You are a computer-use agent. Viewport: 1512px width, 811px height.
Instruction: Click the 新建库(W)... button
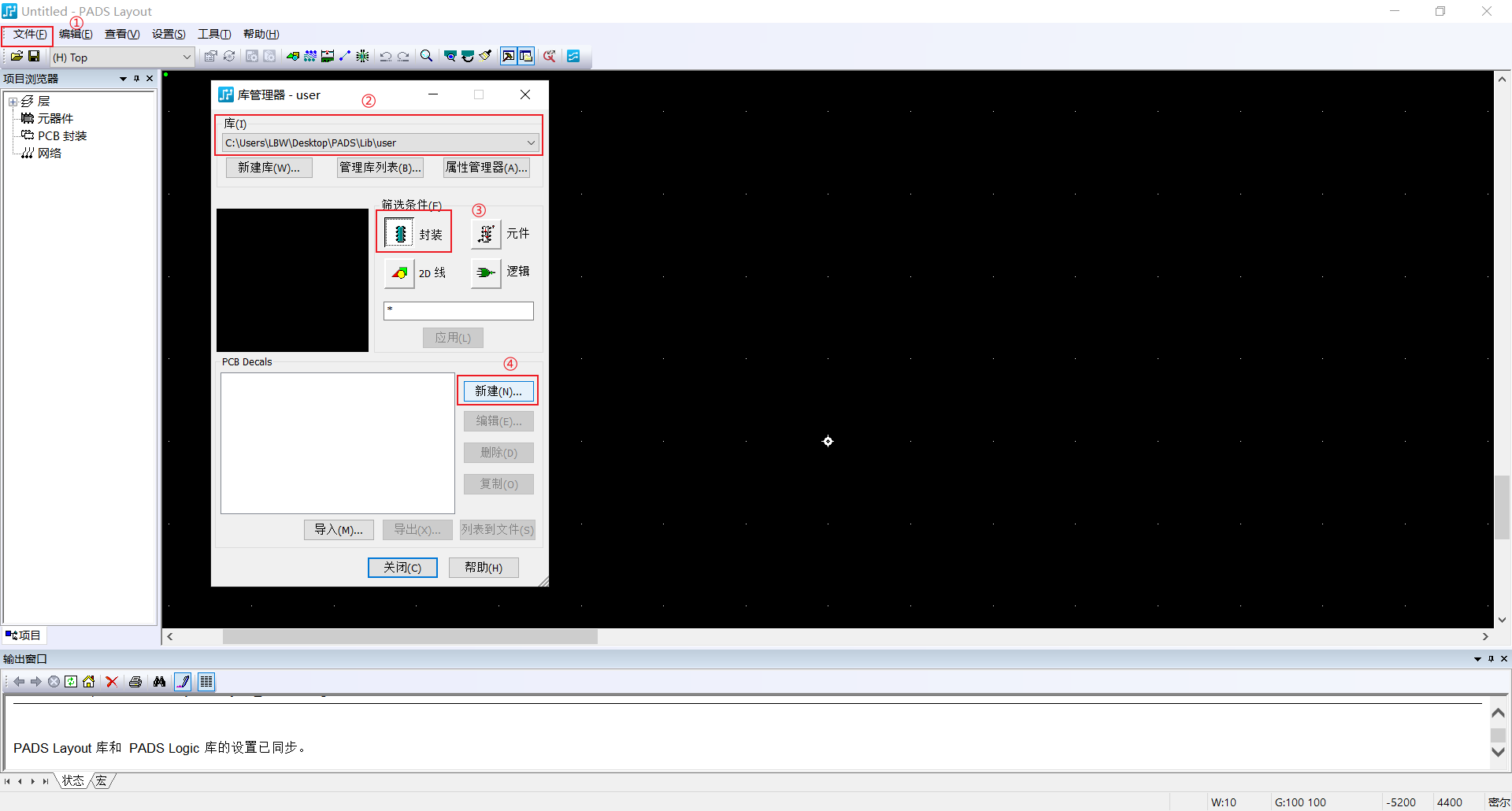coord(269,168)
